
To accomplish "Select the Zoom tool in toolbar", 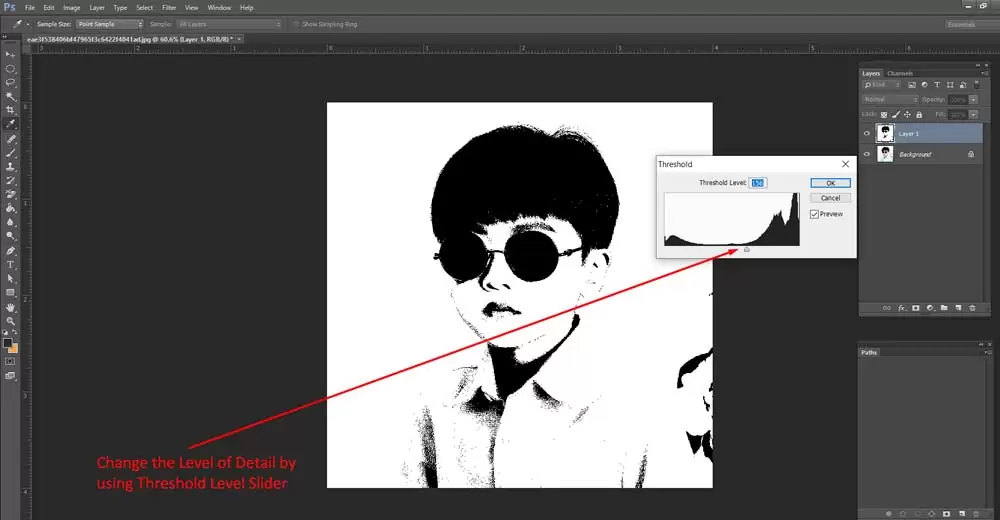I will pos(11,320).
